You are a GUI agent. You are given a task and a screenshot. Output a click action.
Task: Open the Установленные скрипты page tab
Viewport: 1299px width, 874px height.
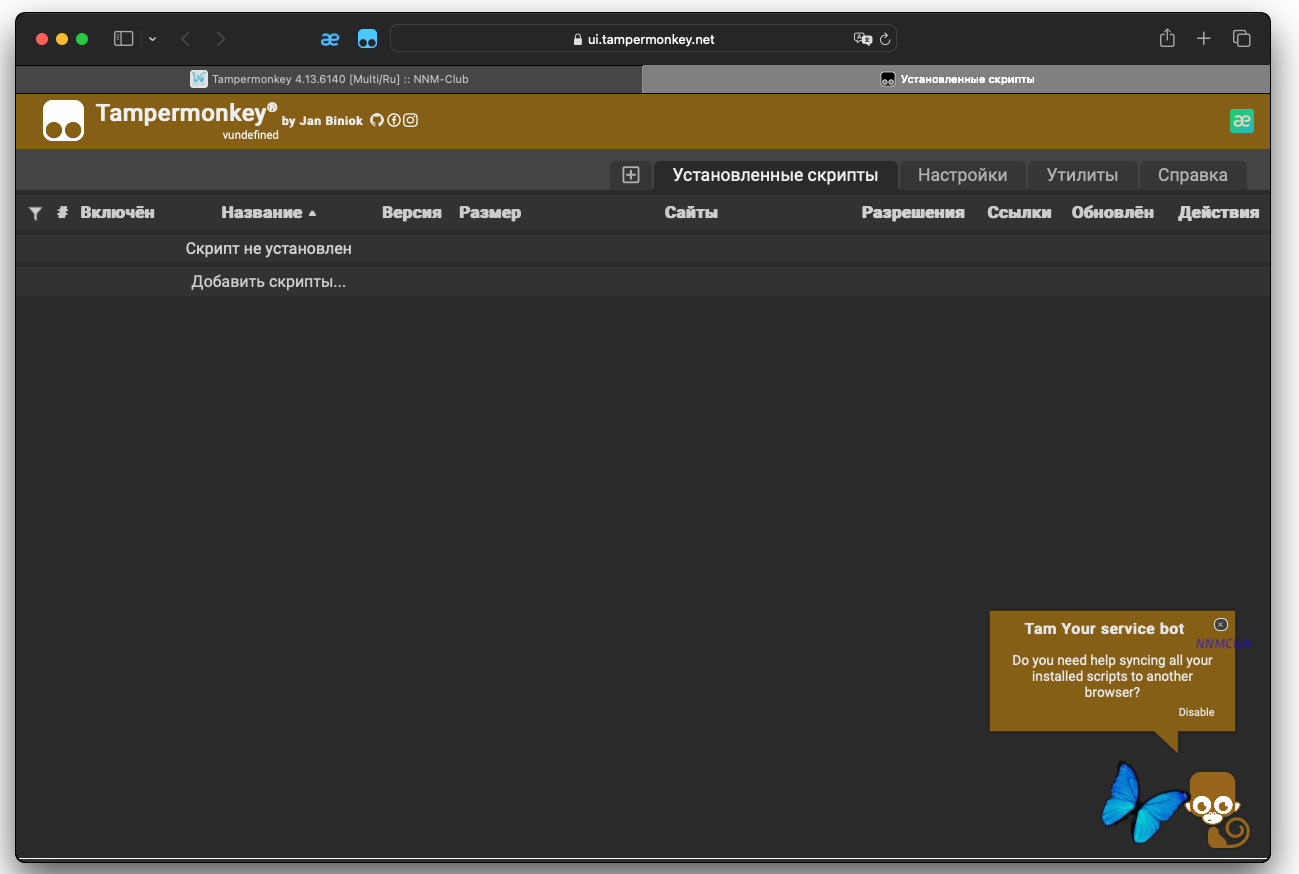[x=776, y=175]
